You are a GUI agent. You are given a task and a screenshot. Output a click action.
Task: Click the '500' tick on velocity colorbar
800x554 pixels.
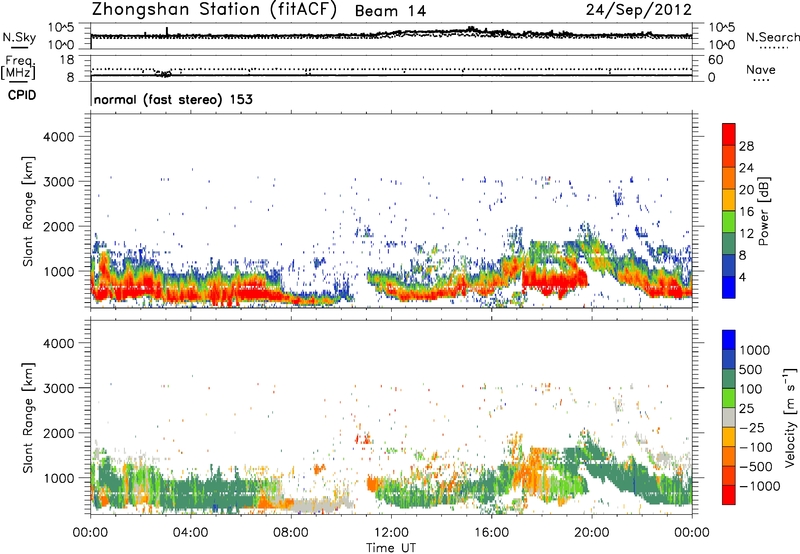[x=751, y=369]
